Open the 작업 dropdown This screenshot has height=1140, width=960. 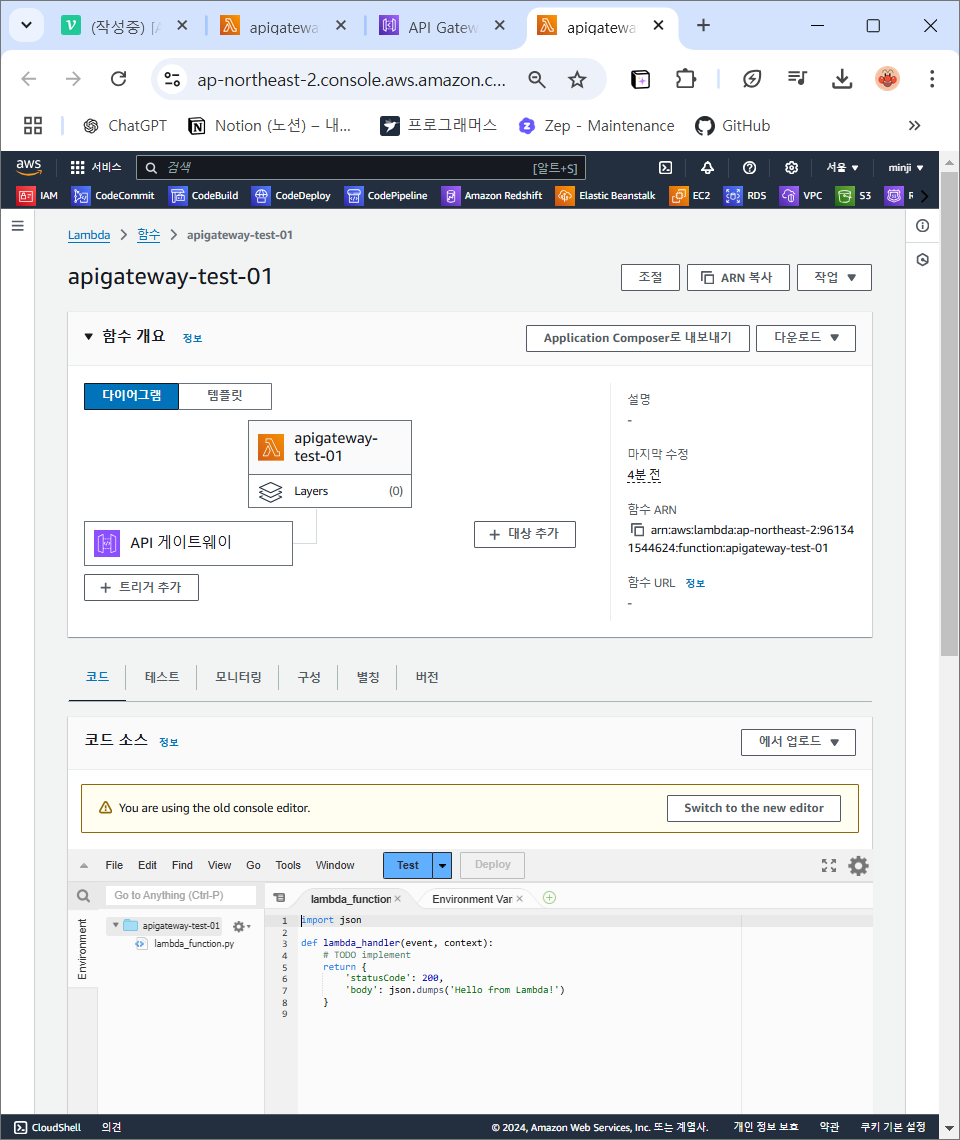[x=834, y=277]
